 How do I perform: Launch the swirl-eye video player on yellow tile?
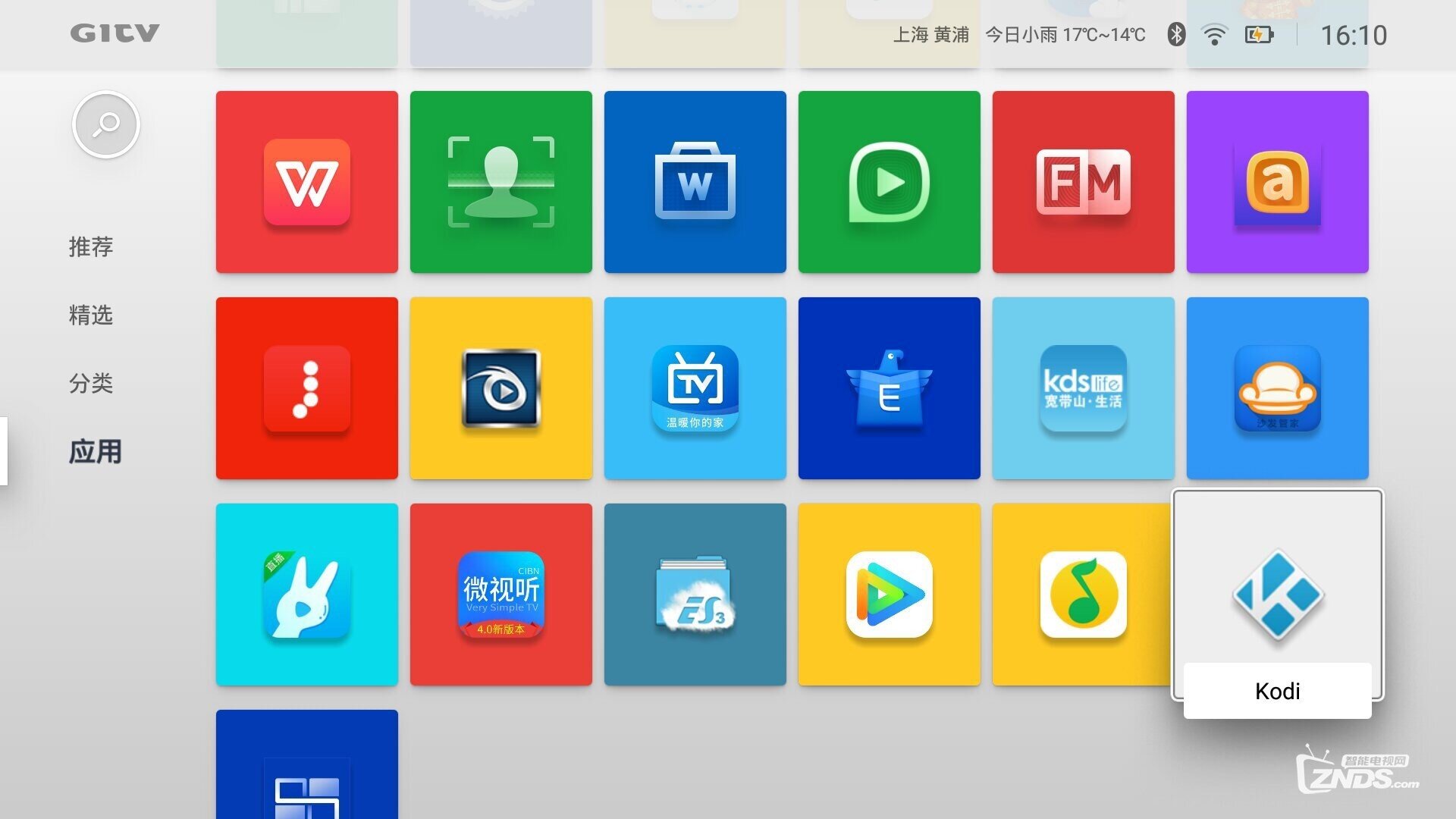coord(500,388)
